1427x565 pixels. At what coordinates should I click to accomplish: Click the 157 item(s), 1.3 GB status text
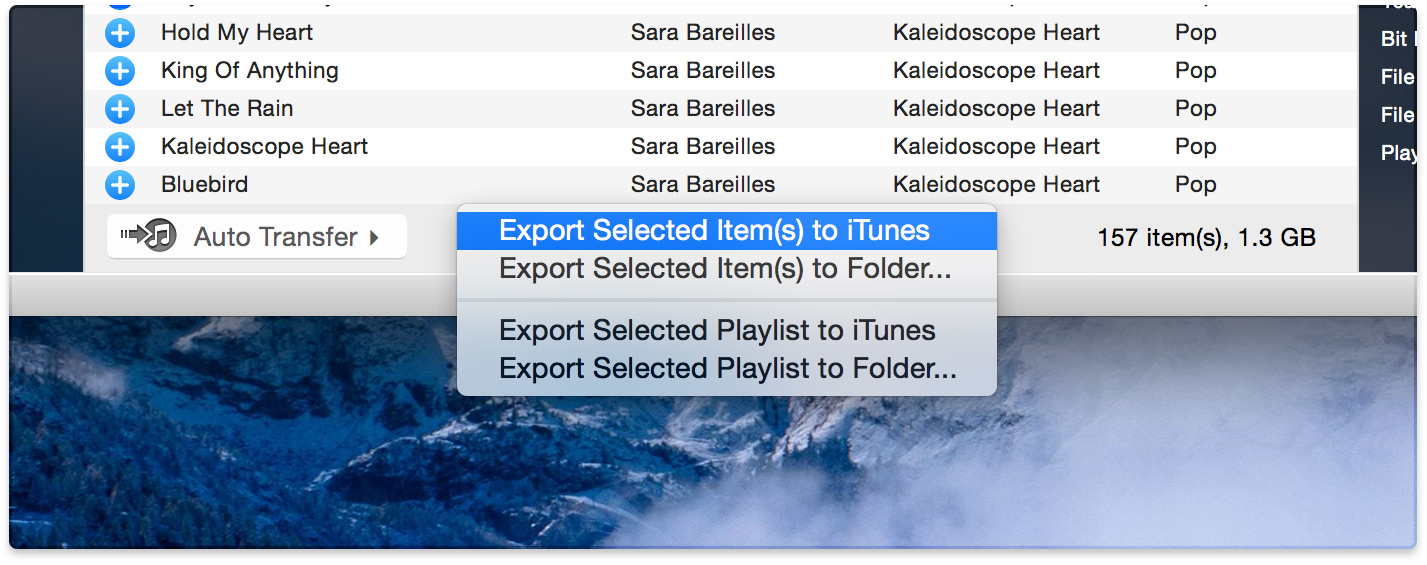coord(1206,238)
